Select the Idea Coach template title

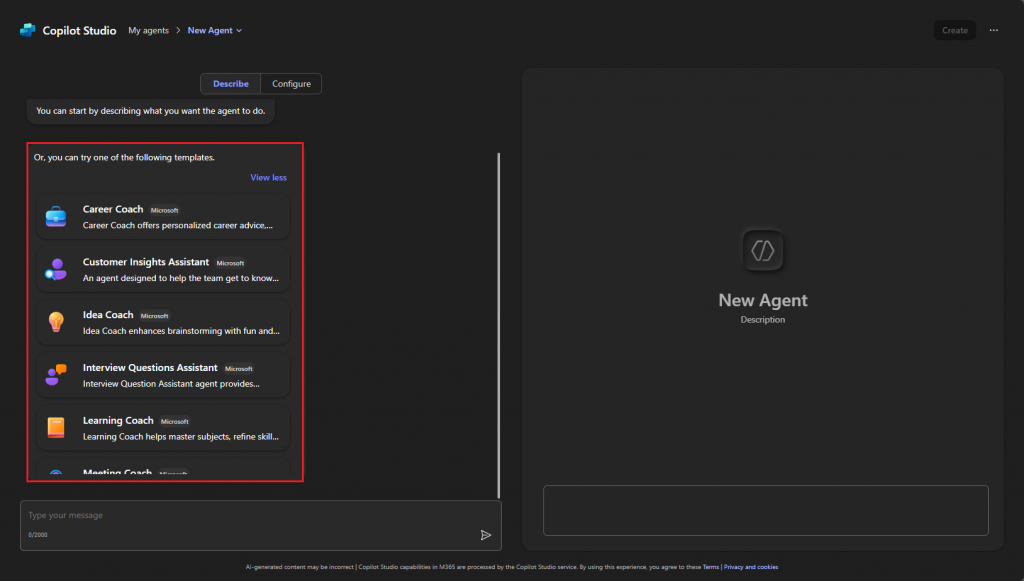[x=108, y=315]
